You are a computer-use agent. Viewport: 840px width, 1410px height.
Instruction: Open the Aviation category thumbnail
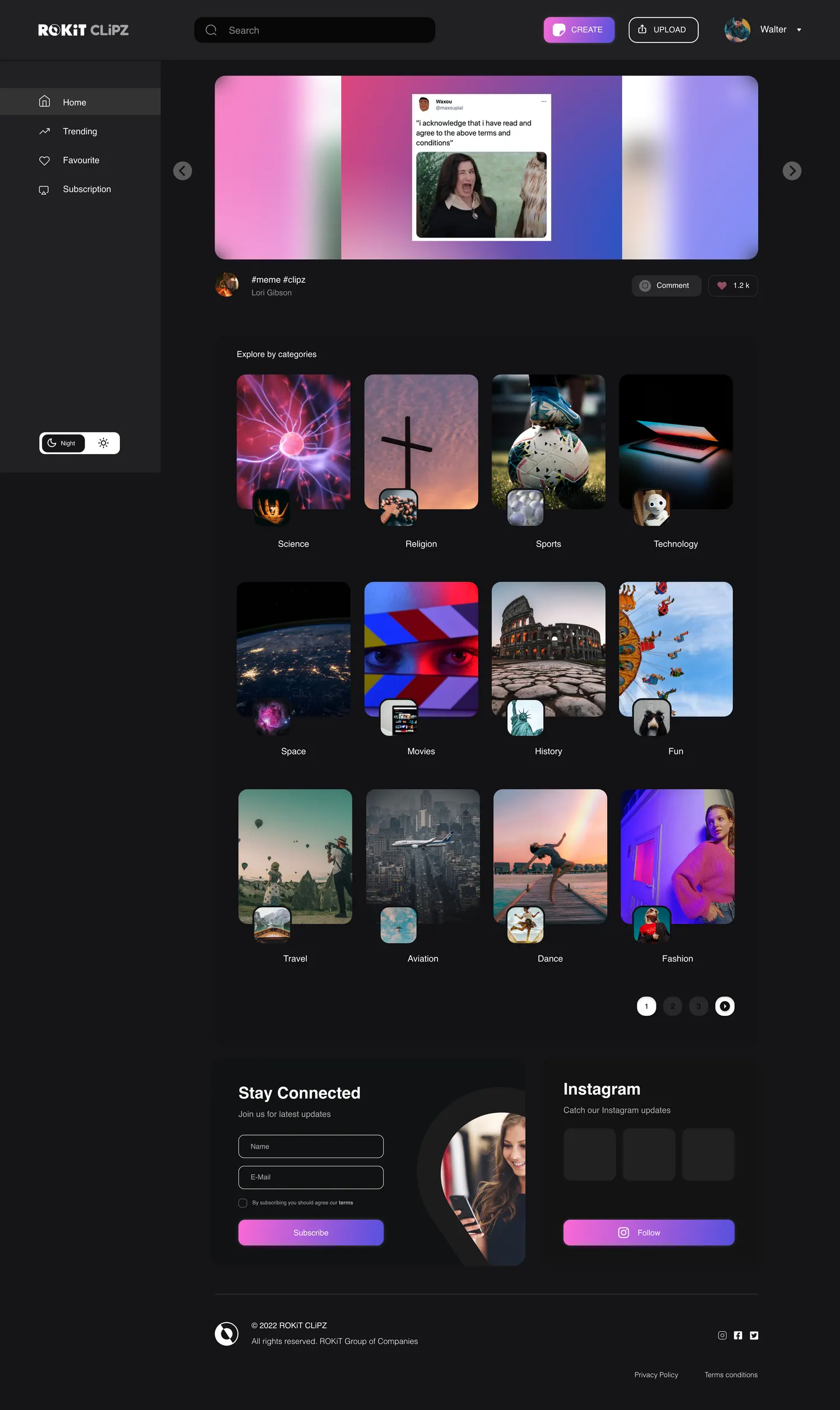tap(423, 856)
